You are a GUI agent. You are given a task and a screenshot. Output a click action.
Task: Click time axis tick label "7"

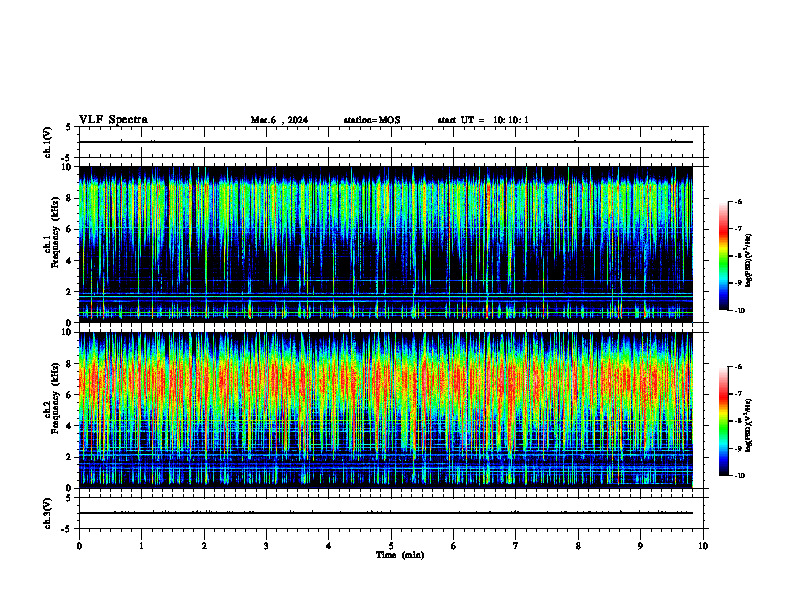point(516,546)
